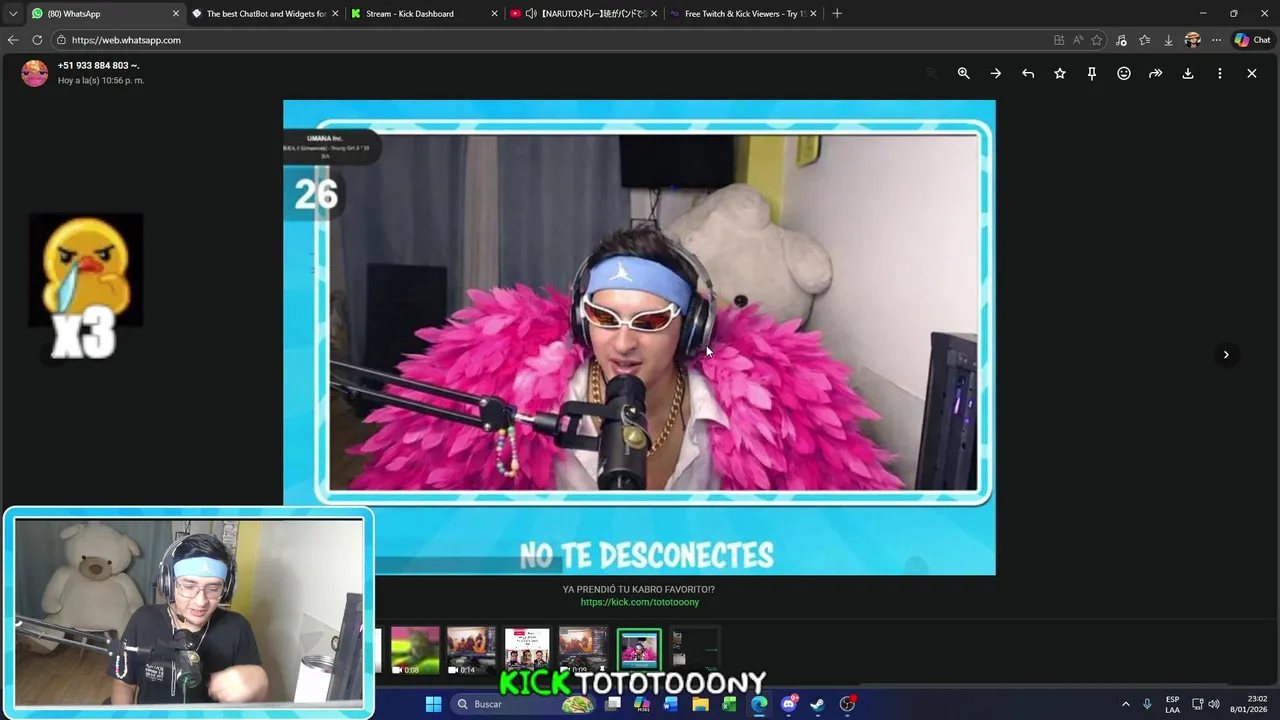The height and width of the screenshot is (720, 1280).
Task: Open the Edge favorites list
Action: (x=1144, y=40)
